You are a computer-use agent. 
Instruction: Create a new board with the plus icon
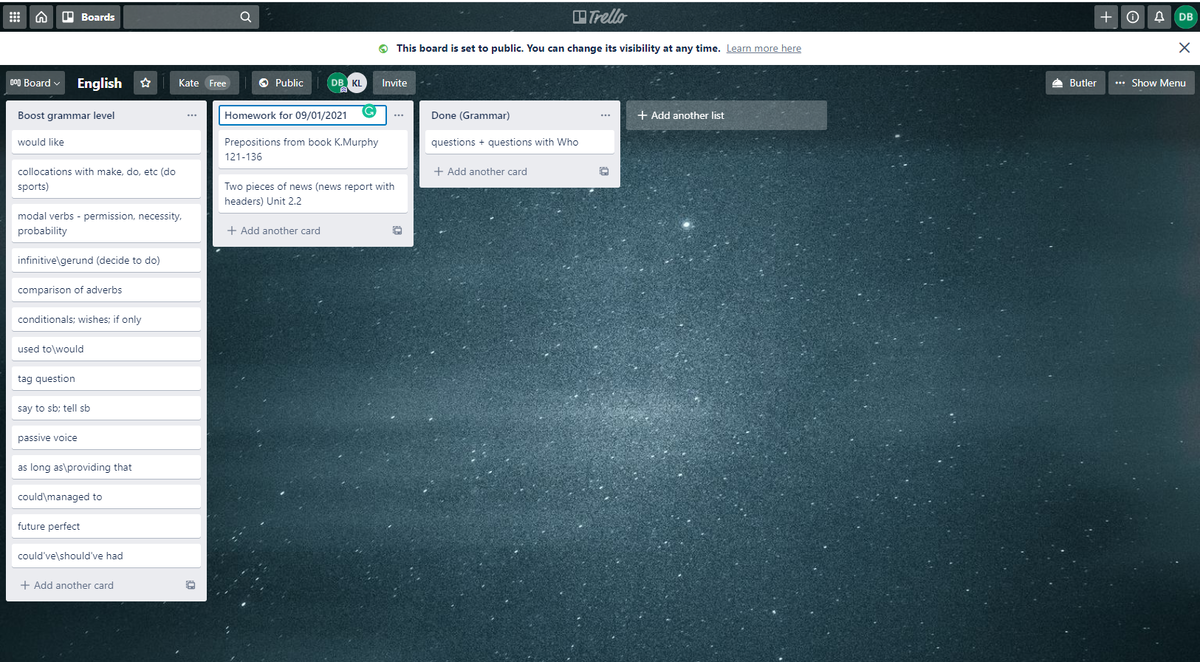click(1106, 16)
